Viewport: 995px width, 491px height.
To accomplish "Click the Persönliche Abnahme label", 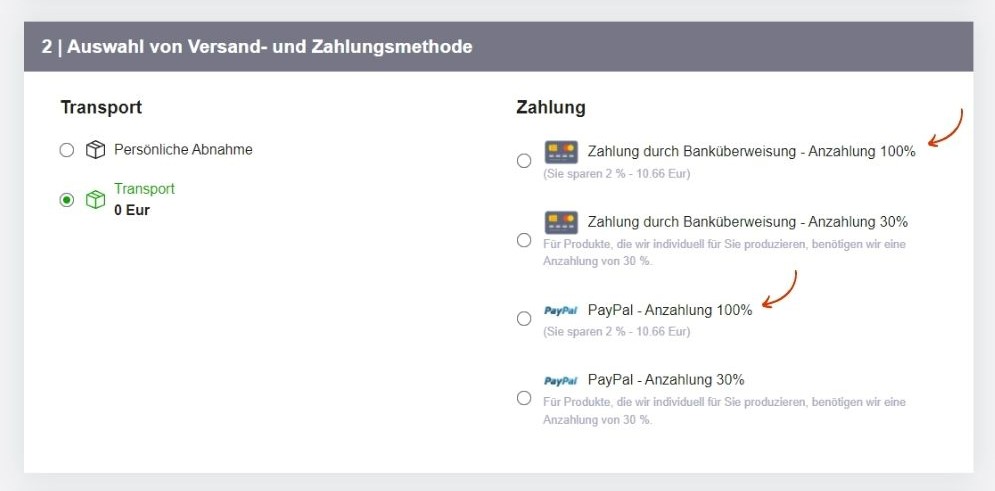I will pos(183,150).
